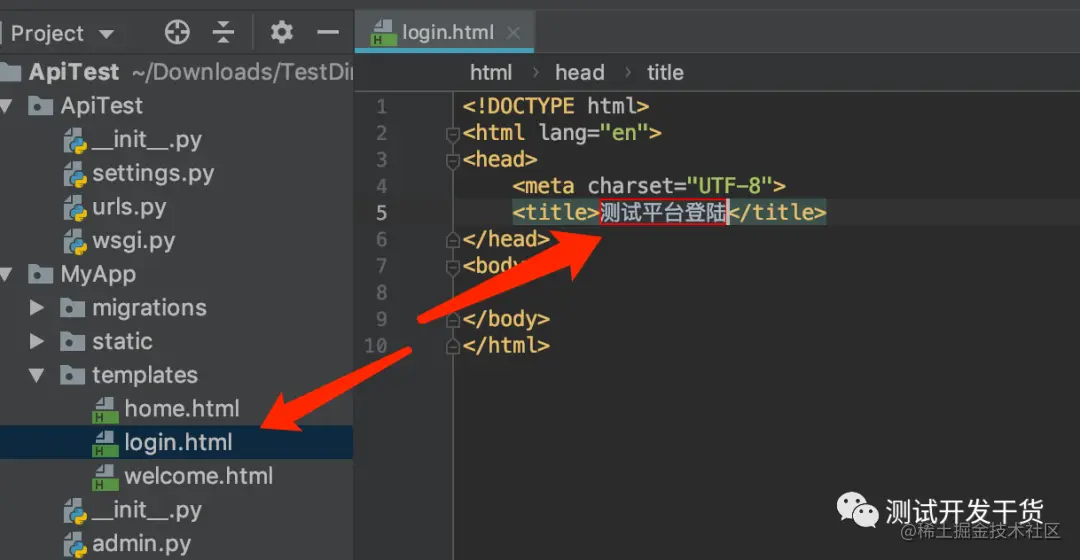Open welcome.html in templates
Viewport: 1080px width, 560px height.
[198, 476]
